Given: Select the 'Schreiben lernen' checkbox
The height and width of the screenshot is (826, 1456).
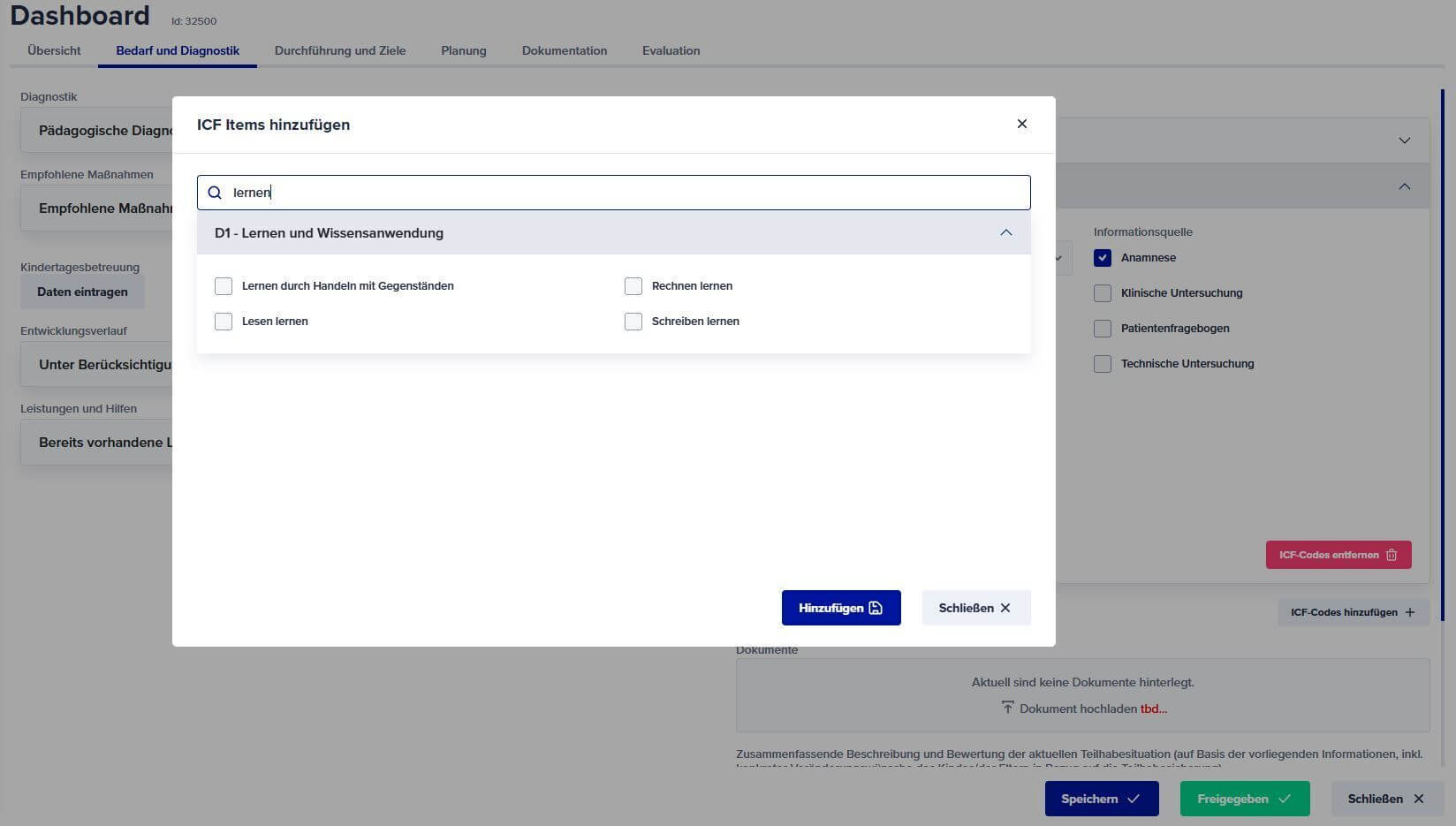Looking at the screenshot, I should click(633, 322).
